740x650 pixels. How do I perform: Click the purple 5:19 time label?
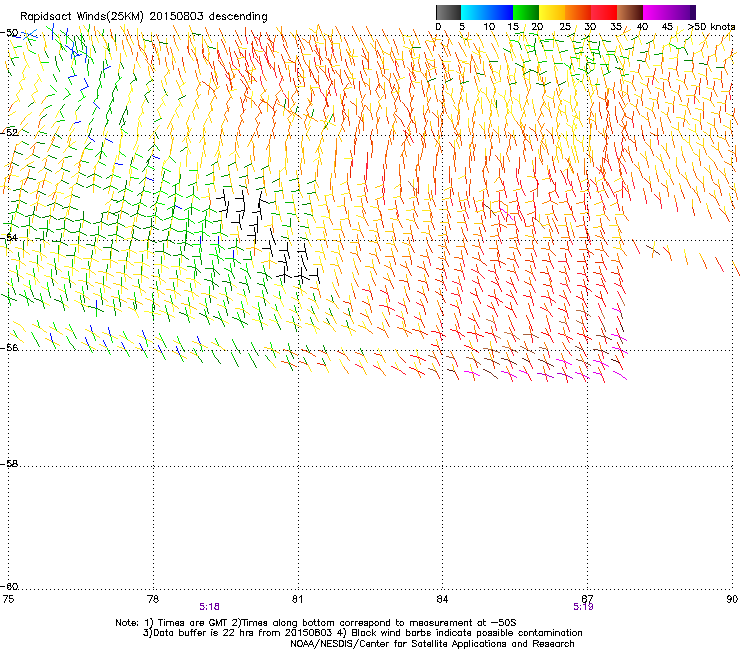pyautogui.click(x=583, y=607)
